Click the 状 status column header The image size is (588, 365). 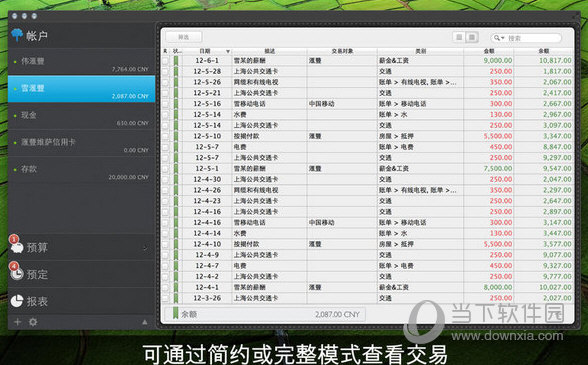pyautogui.click(x=177, y=51)
